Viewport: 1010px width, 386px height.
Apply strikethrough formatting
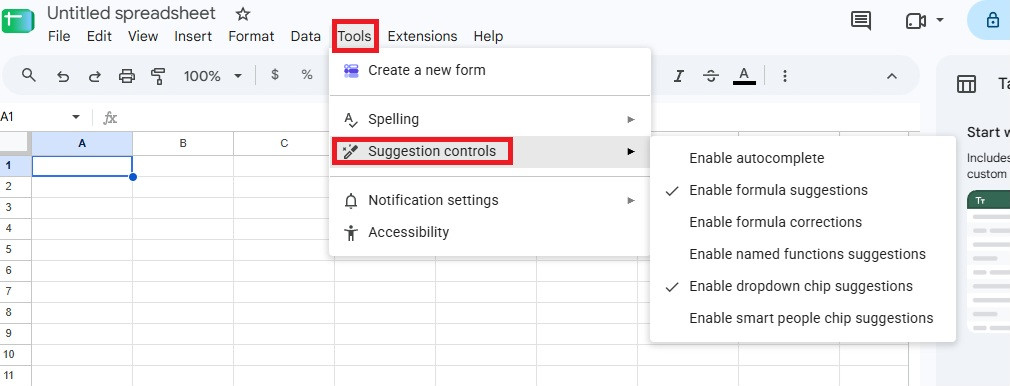tap(711, 77)
